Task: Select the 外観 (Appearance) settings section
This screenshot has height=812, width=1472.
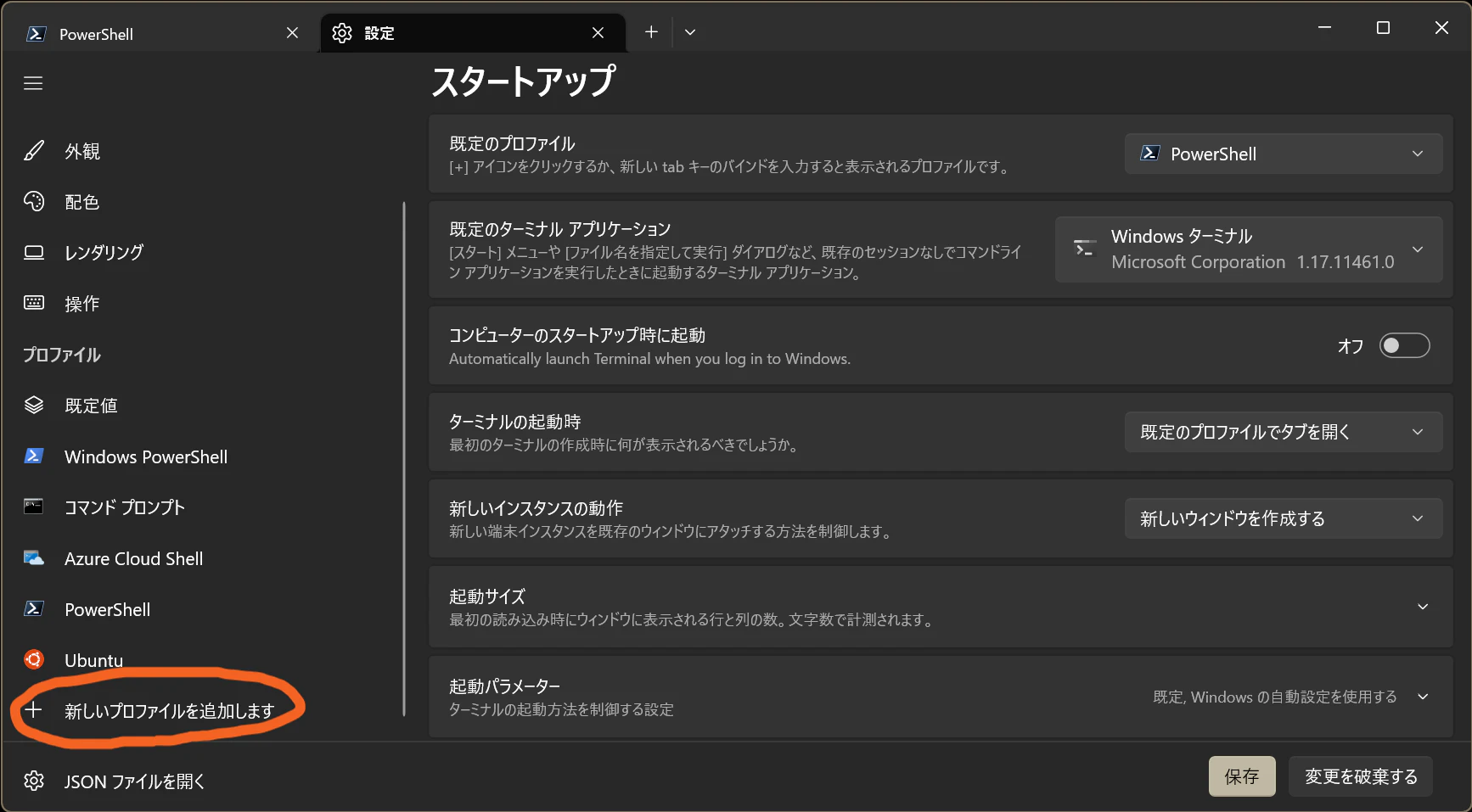Action: 81,151
